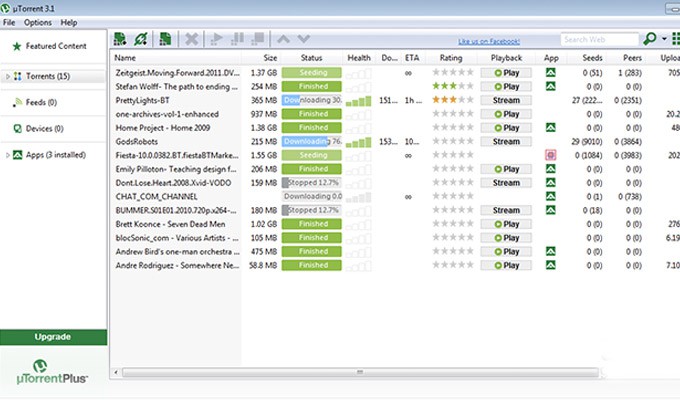Sort by the Seeds column header
680x400 pixels.
click(592, 58)
